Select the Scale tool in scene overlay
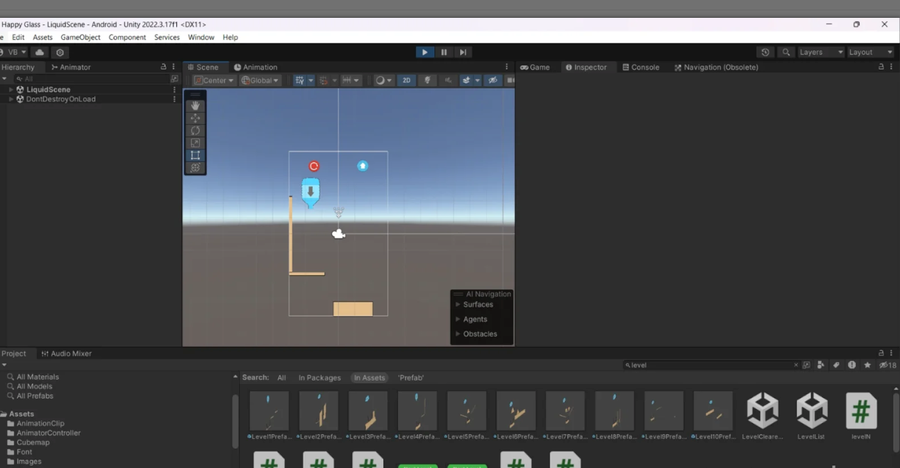The height and width of the screenshot is (468, 900). (195, 143)
